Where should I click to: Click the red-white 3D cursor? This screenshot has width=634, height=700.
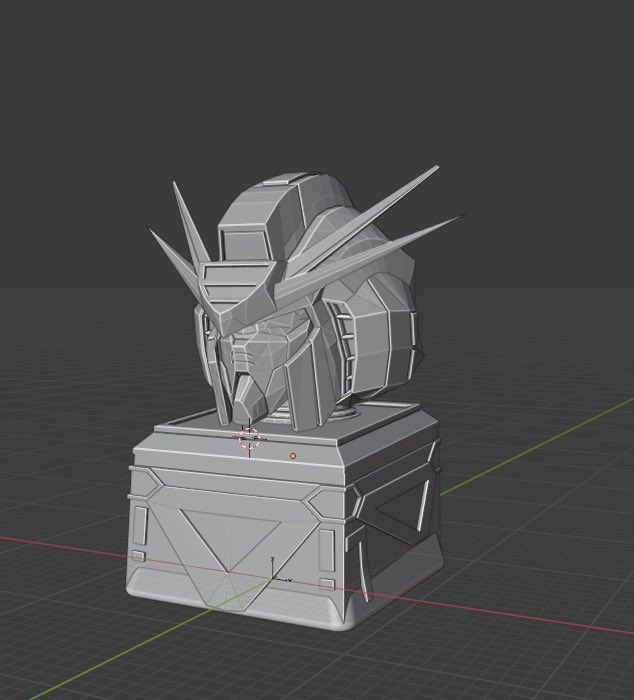[x=249, y=438]
